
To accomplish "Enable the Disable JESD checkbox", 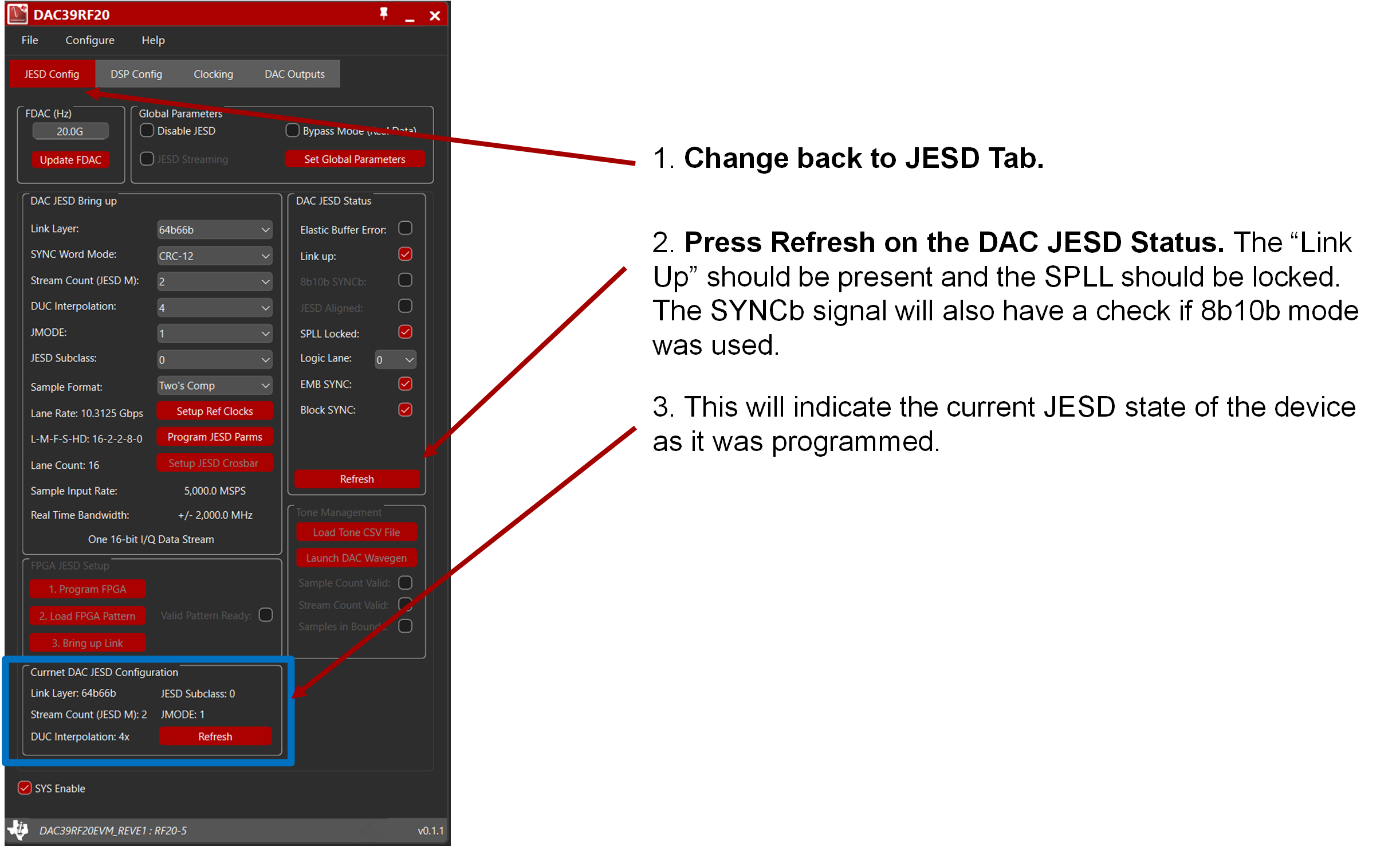I will [147, 130].
